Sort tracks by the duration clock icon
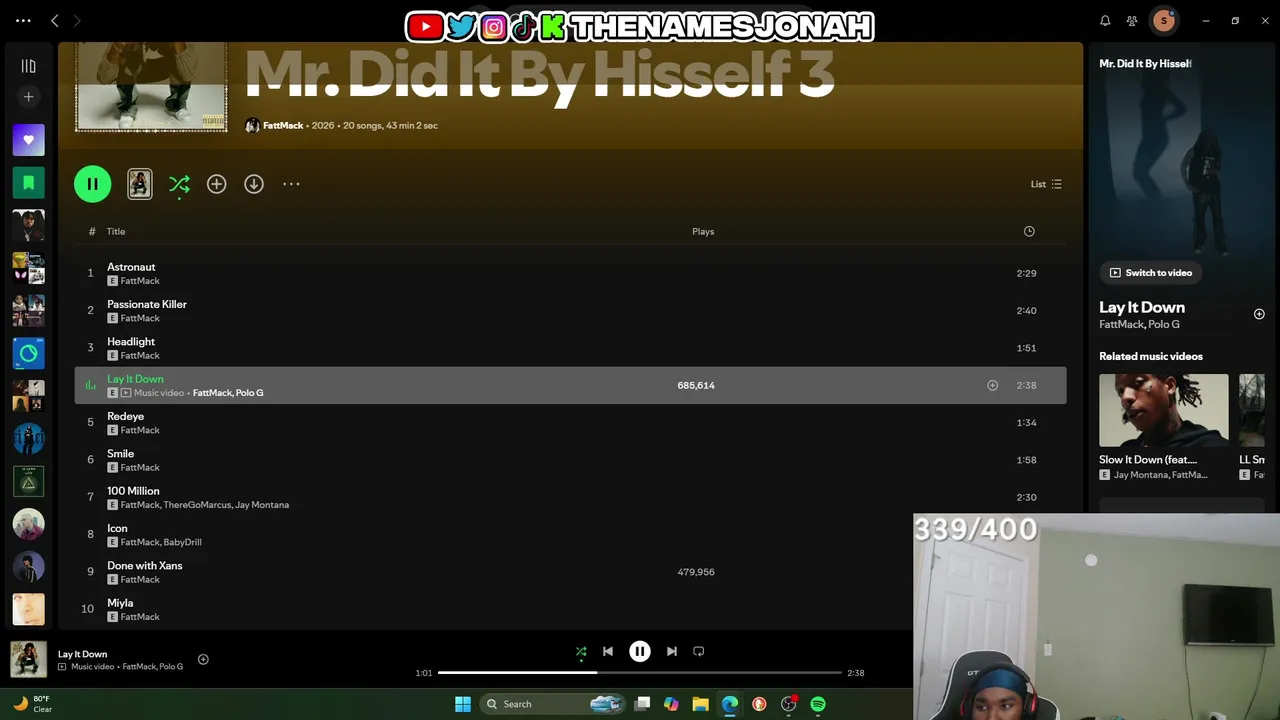1280x720 pixels. (x=1029, y=231)
